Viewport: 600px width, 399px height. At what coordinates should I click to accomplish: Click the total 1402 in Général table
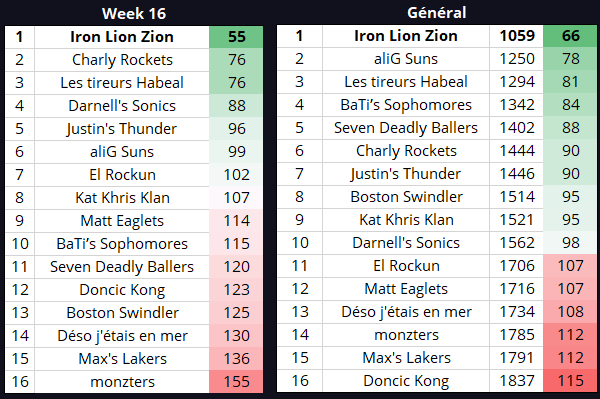coord(516,128)
